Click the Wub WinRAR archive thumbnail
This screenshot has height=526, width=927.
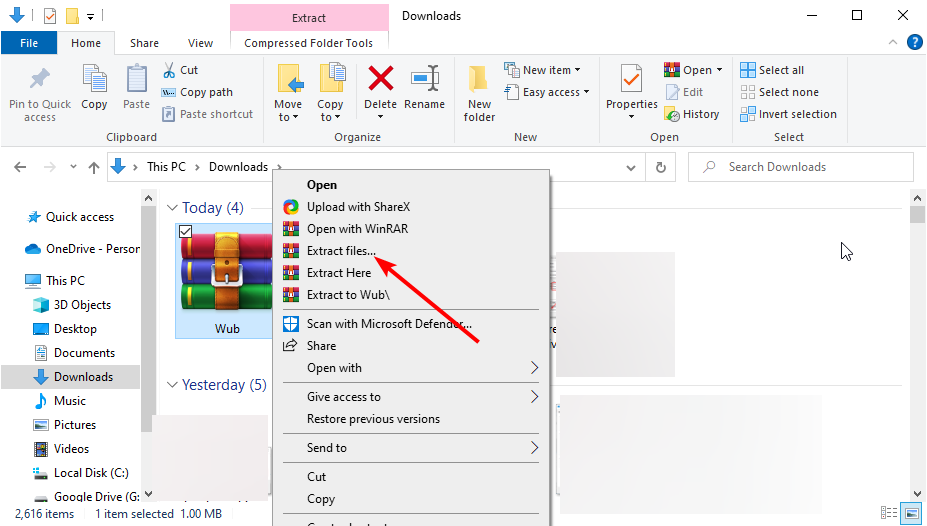point(226,272)
